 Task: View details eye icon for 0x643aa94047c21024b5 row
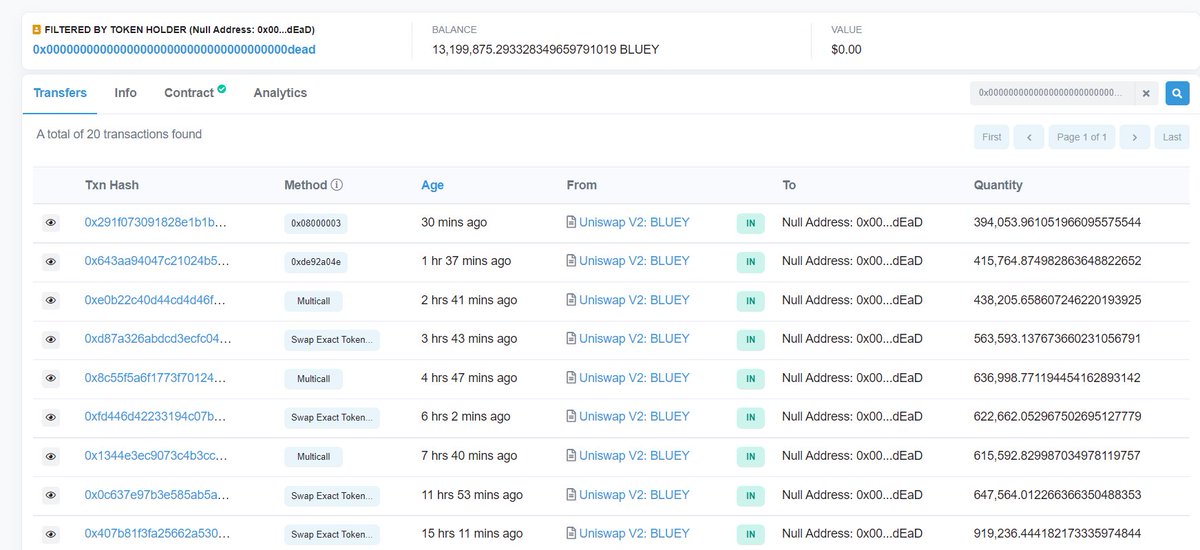(x=51, y=262)
